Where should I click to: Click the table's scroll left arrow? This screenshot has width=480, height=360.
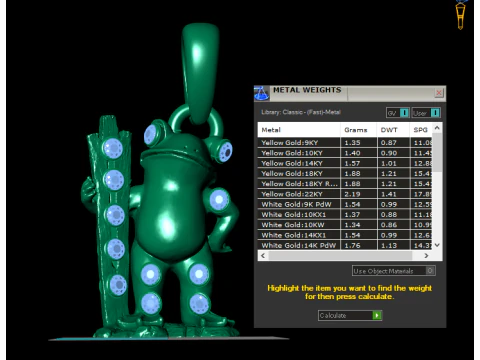pyautogui.click(x=263, y=256)
